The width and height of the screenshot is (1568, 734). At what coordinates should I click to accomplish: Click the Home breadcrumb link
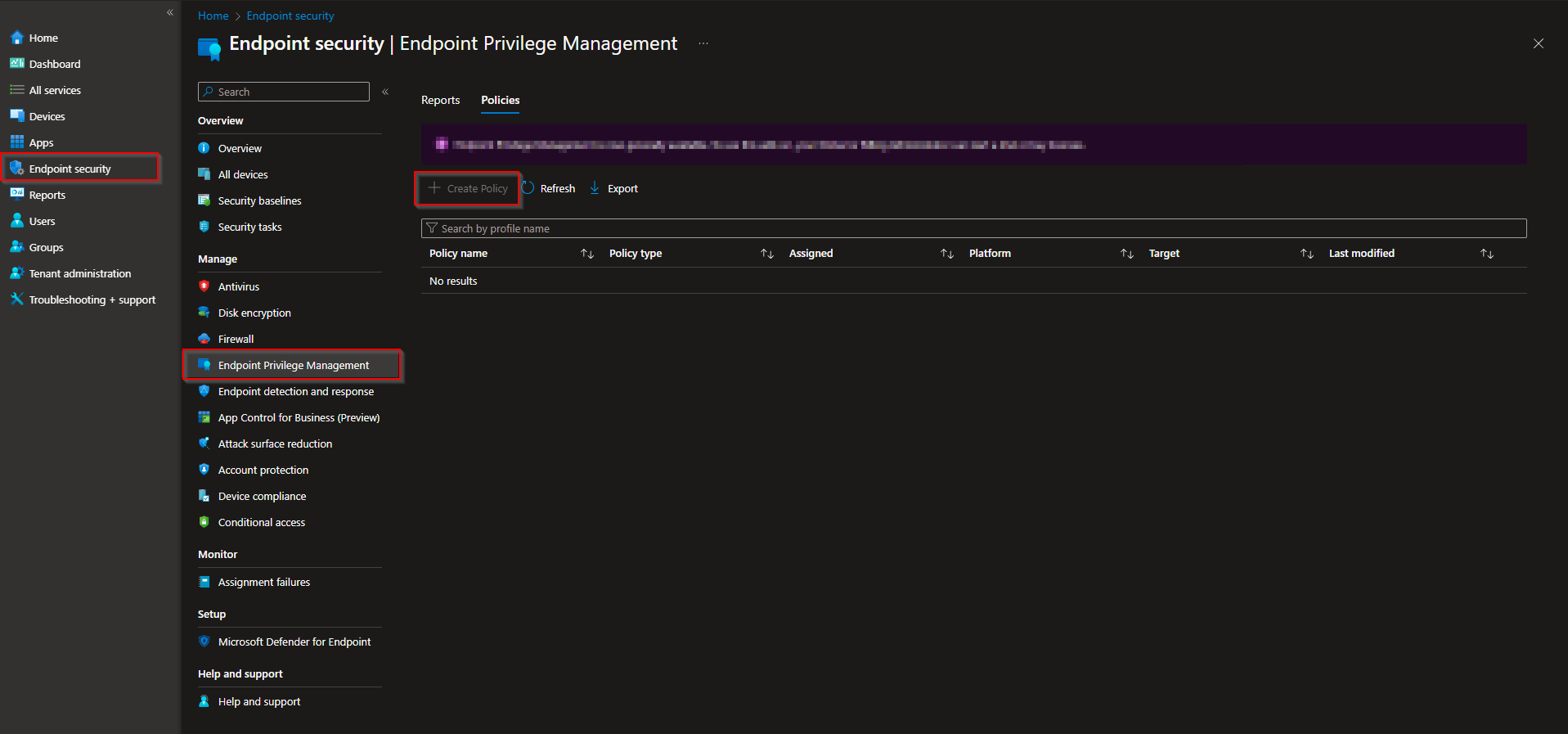213,16
